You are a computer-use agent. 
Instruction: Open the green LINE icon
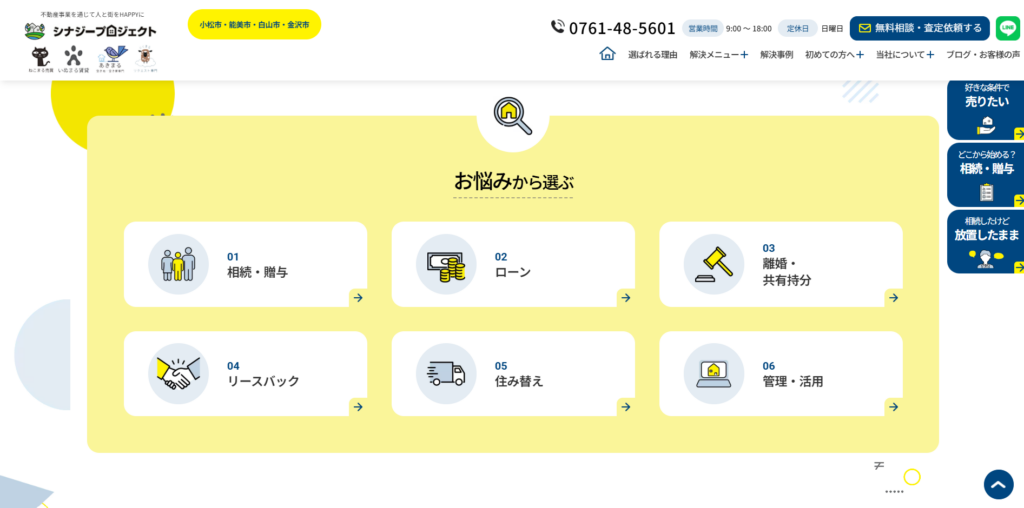click(x=1008, y=28)
